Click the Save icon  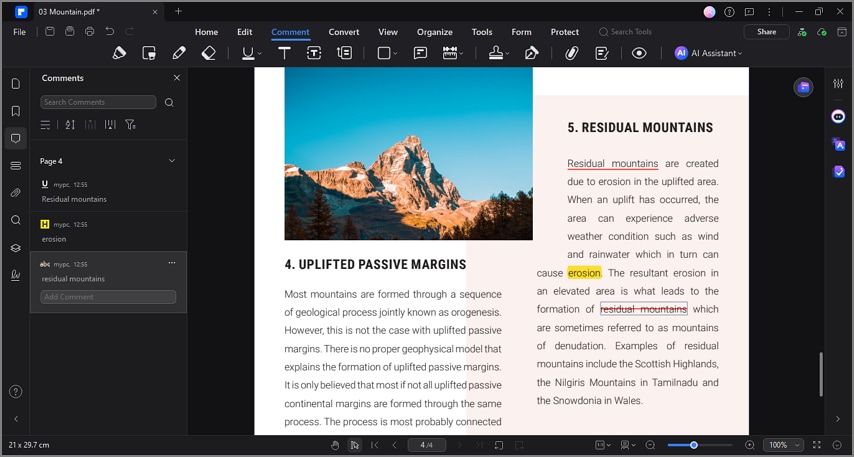tap(50, 32)
